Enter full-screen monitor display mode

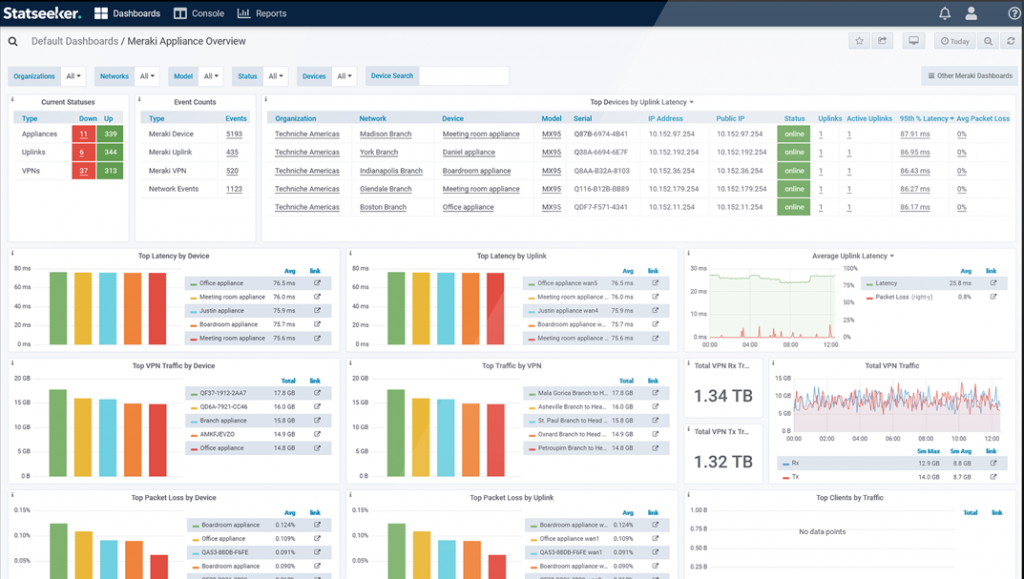[x=912, y=41]
